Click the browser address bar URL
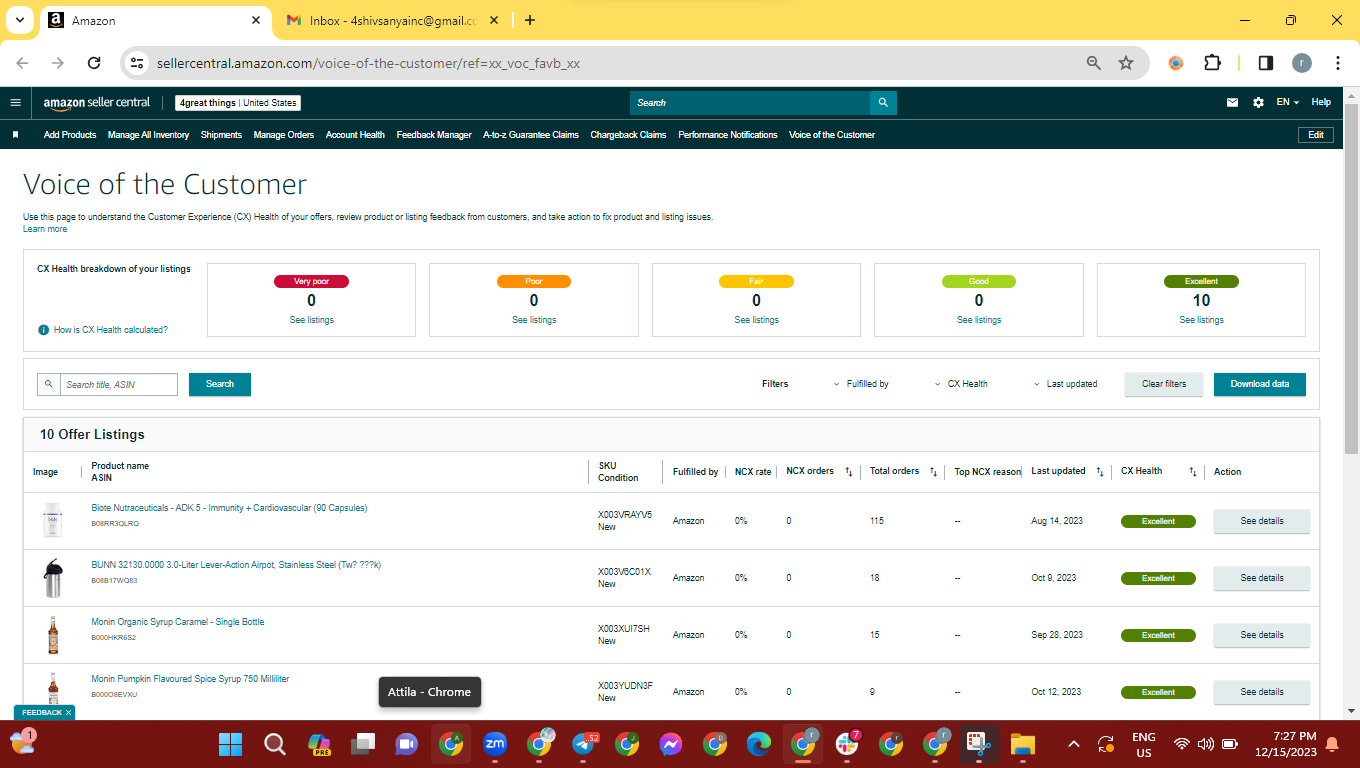 (x=368, y=63)
